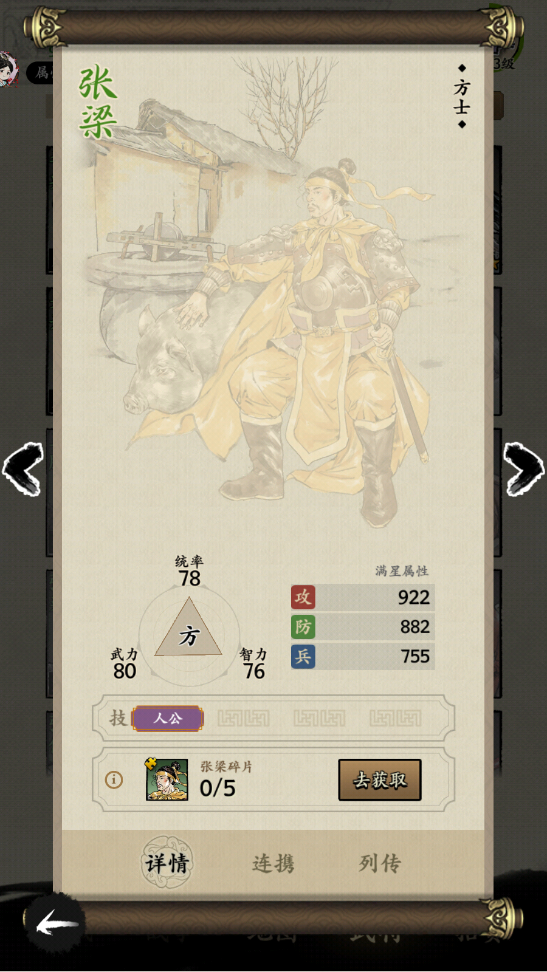Screen dimensions: 547x972
Task: Select the last empty skill slot
Action: (396, 719)
